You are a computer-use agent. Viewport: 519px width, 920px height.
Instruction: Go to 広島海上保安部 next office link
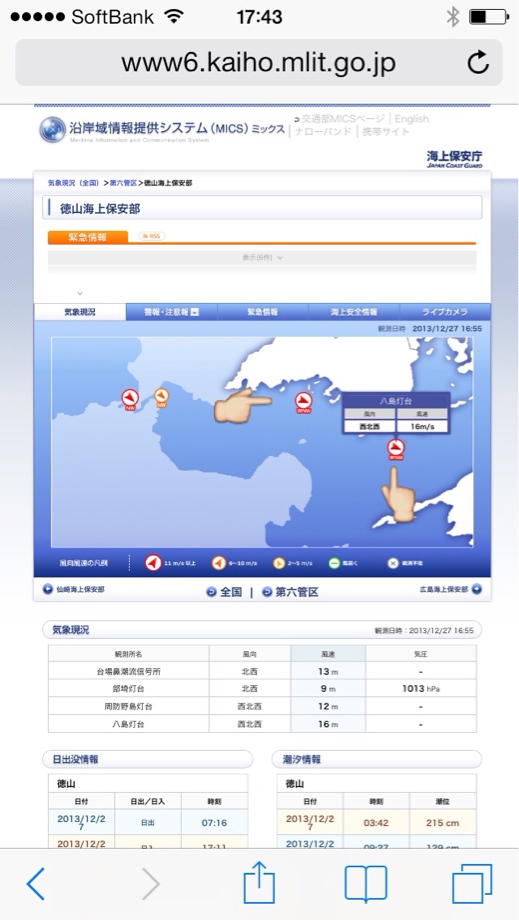pyautogui.click(x=450, y=590)
